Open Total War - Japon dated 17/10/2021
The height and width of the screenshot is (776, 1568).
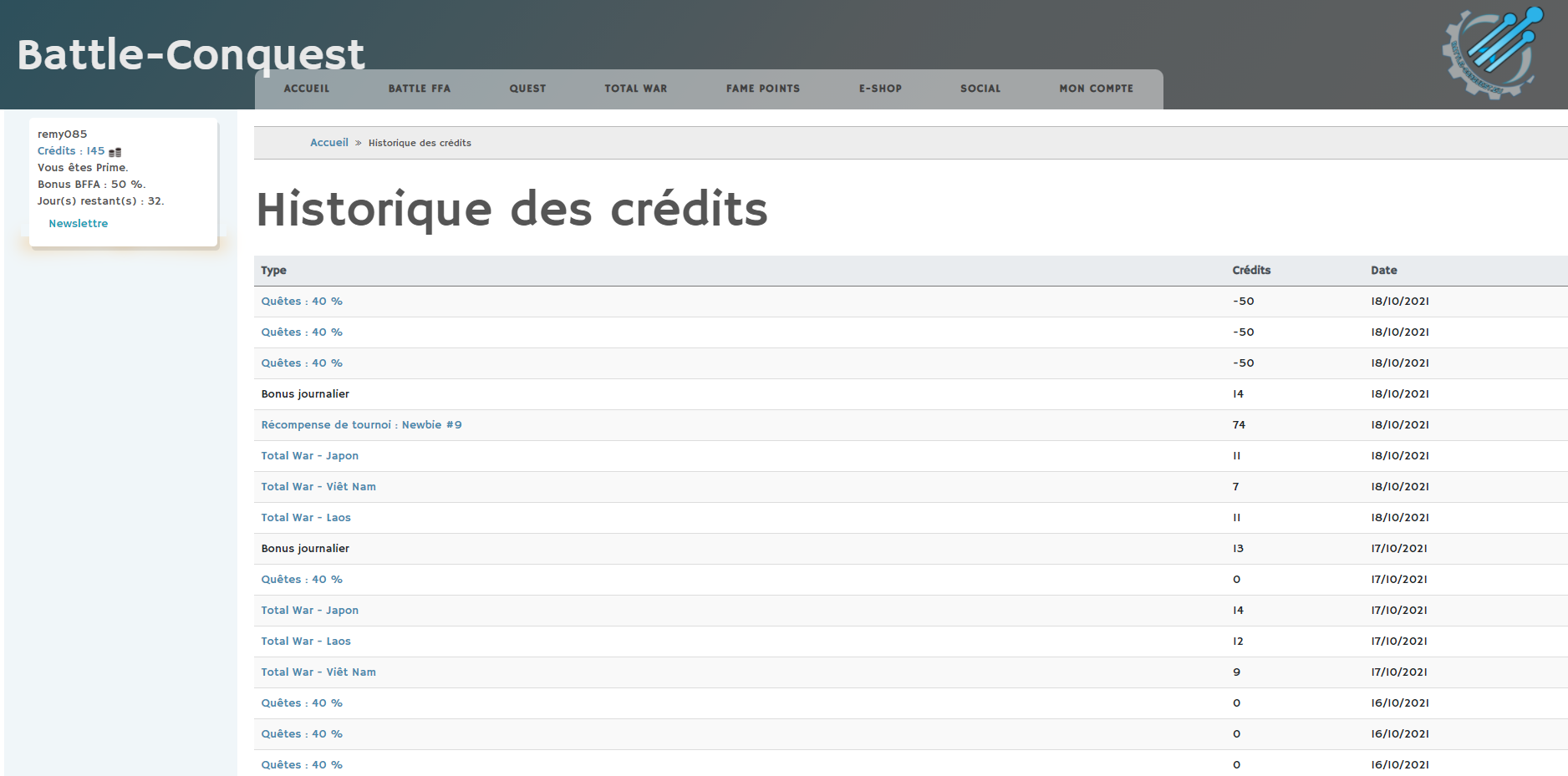point(310,611)
